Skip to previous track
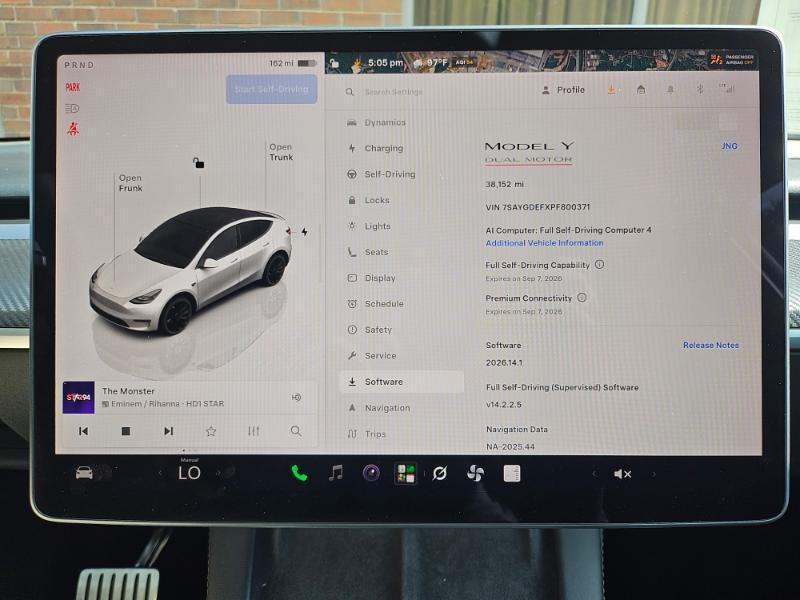The height and width of the screenshot is (600, 800). pyautogui.click(x=84, y=432)
